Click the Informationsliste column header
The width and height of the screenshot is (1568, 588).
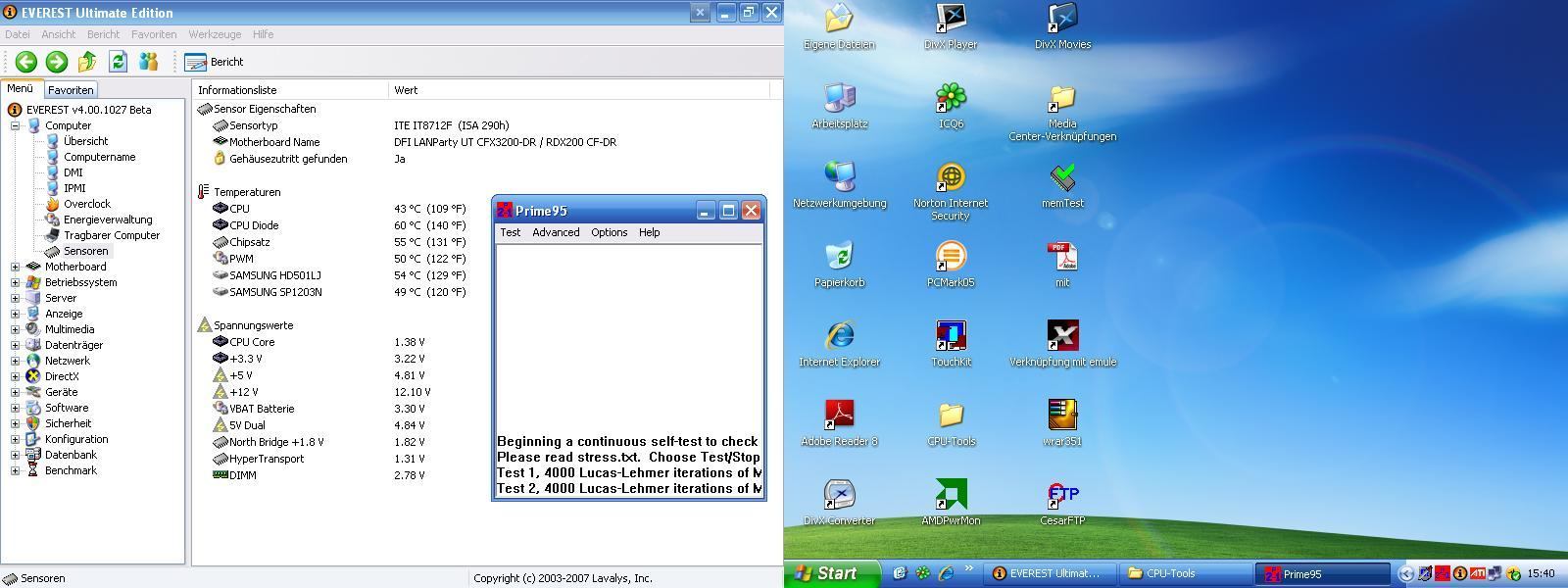coord(290,90)
